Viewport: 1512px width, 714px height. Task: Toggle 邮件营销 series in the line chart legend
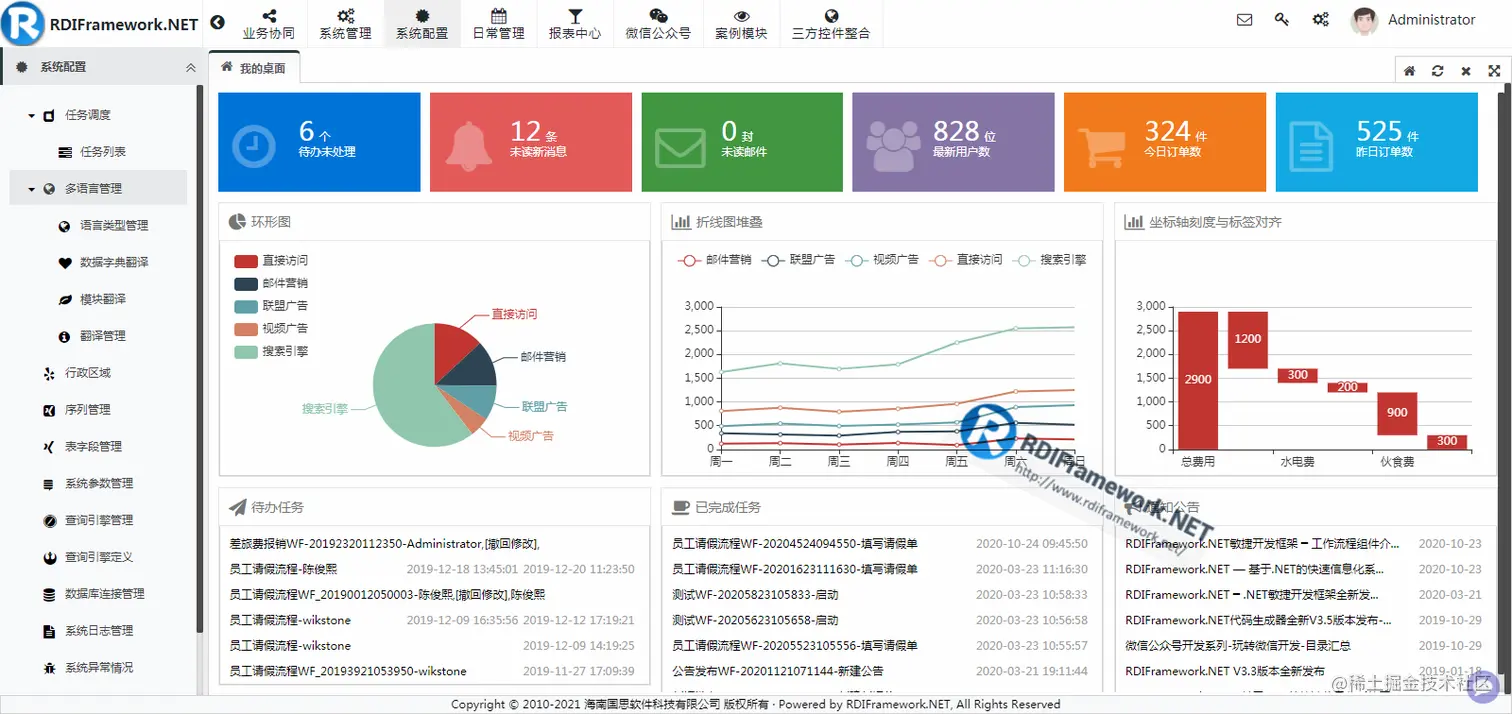tap(714, 259)
